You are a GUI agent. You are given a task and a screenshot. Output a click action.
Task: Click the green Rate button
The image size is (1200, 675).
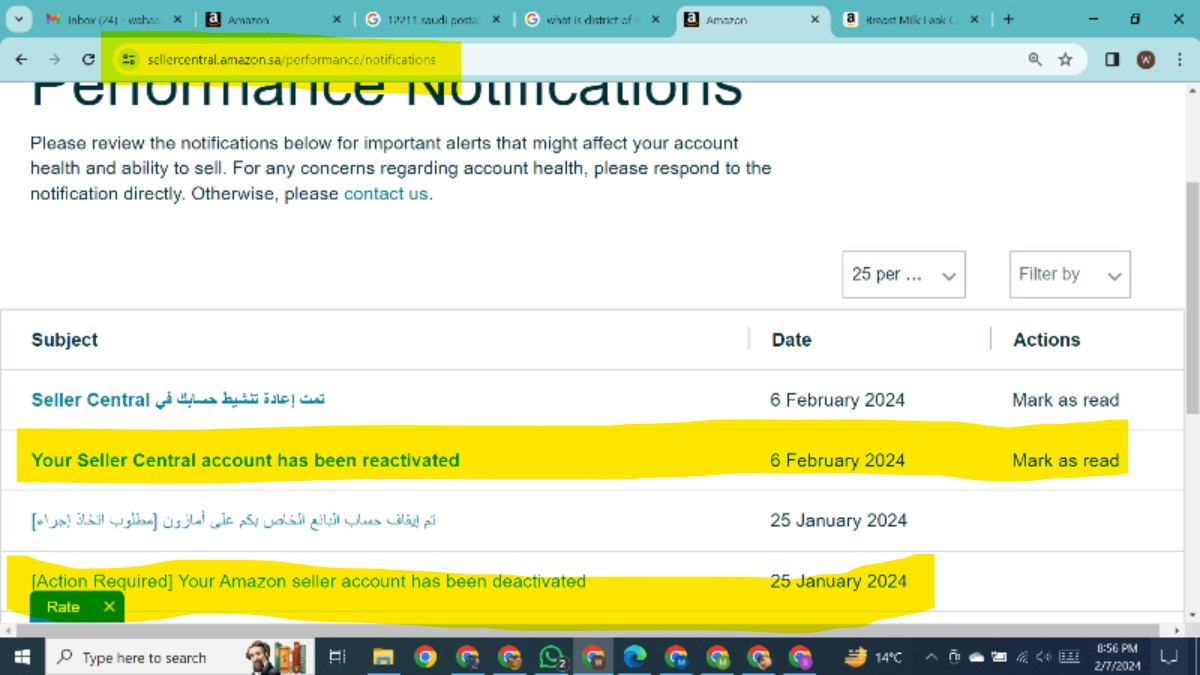(63, 607)
